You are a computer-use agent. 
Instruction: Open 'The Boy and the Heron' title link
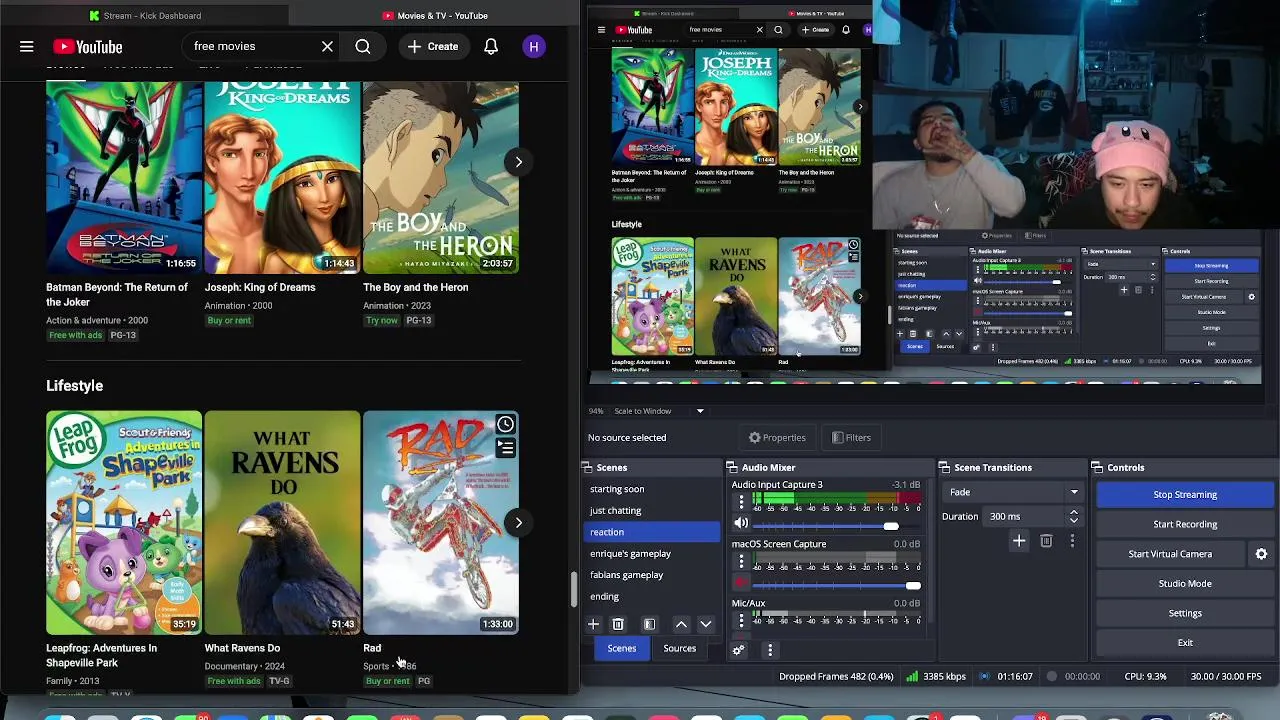click(x=415, y=287)
